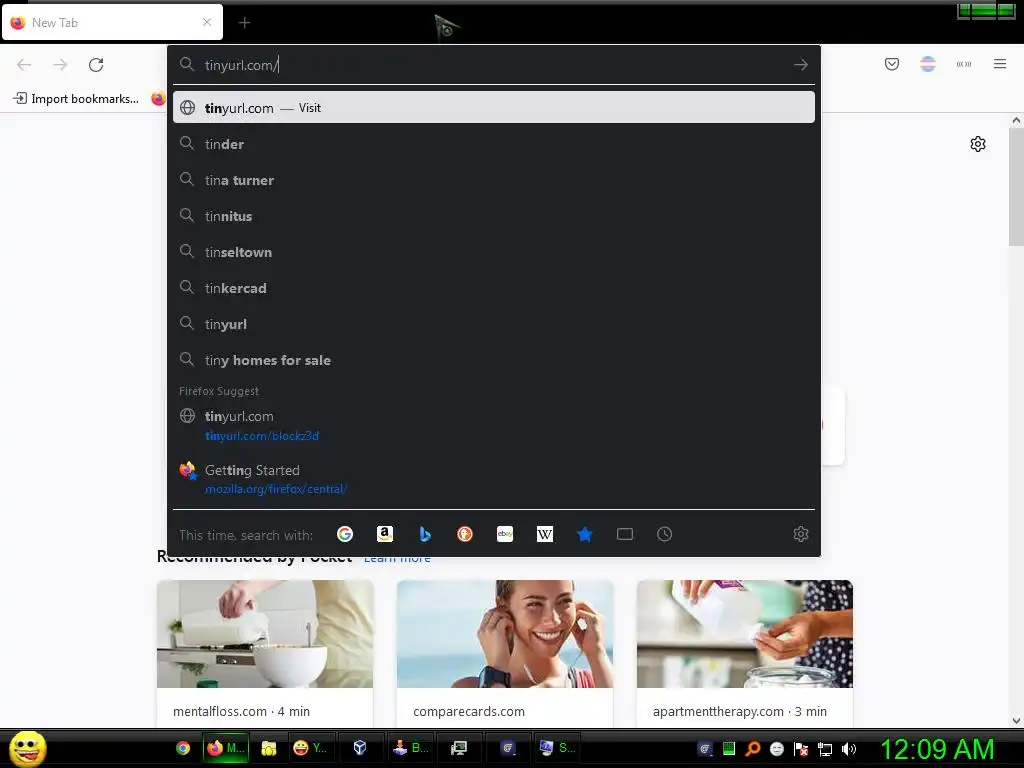Open a new tab with plus button
The width and height of the screenshot is (1024, 768).
click(x=244, y=23)
